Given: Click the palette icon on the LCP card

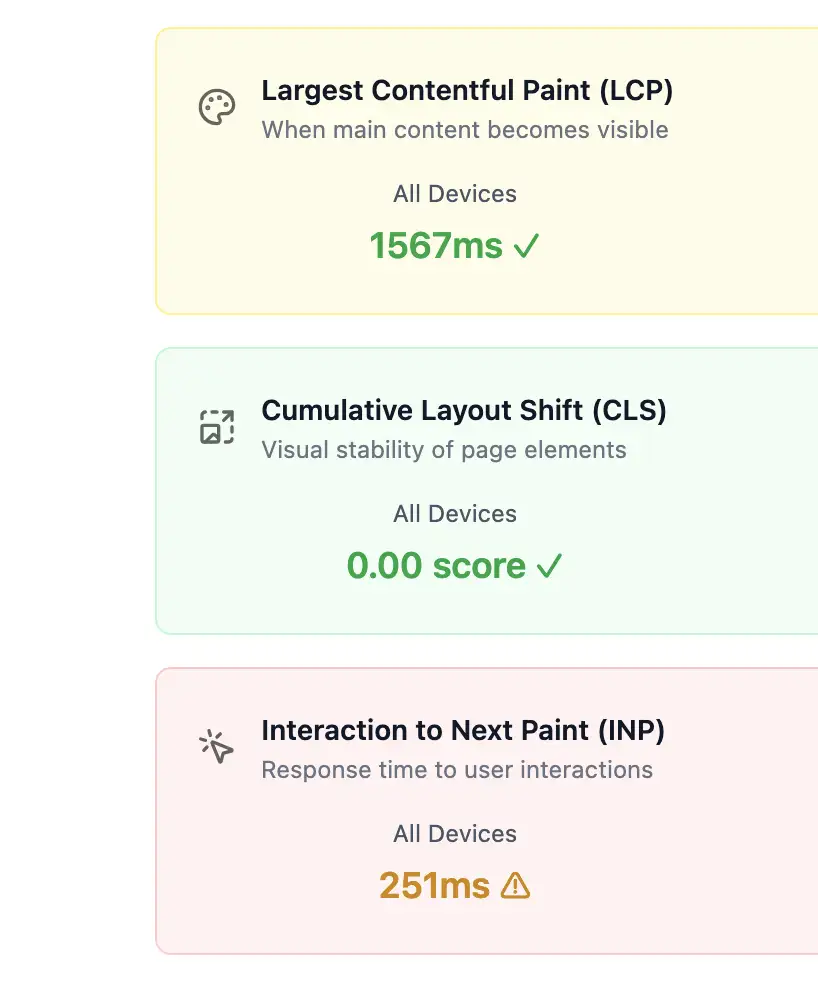Looking at the screenshot, I should [x=216, y=105].
